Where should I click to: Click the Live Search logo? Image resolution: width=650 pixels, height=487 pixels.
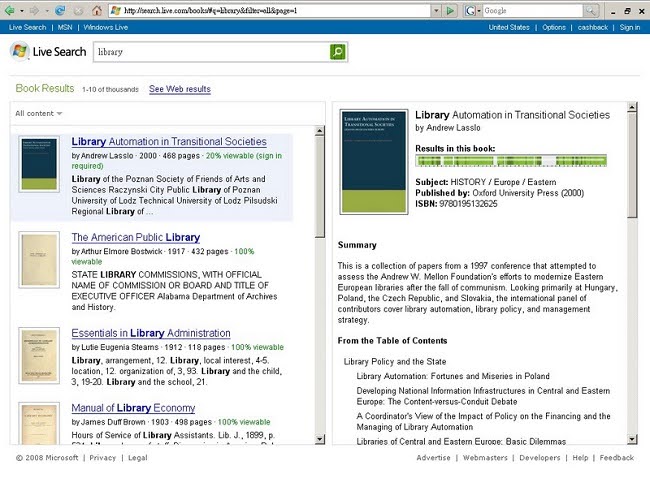[47, 52]
